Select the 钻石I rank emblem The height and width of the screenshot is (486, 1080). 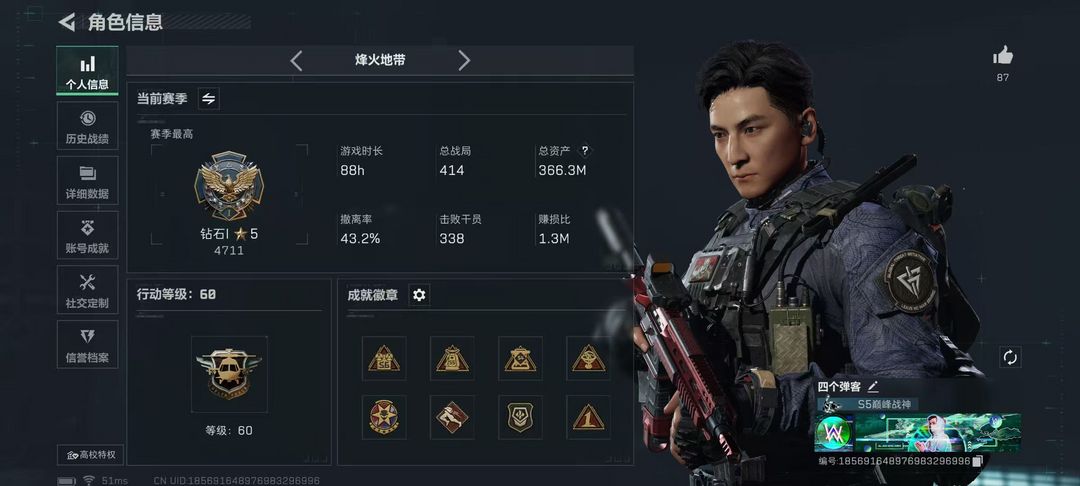click(x=229, y=186)
